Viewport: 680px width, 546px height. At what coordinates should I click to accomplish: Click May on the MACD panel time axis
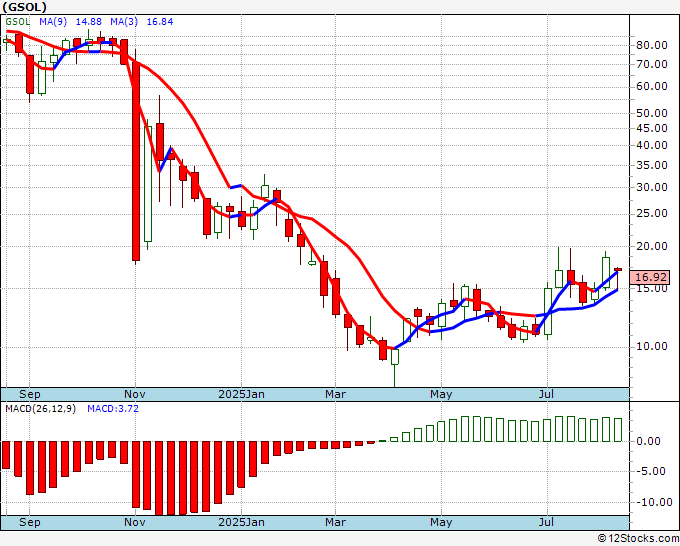click(441, 522)
